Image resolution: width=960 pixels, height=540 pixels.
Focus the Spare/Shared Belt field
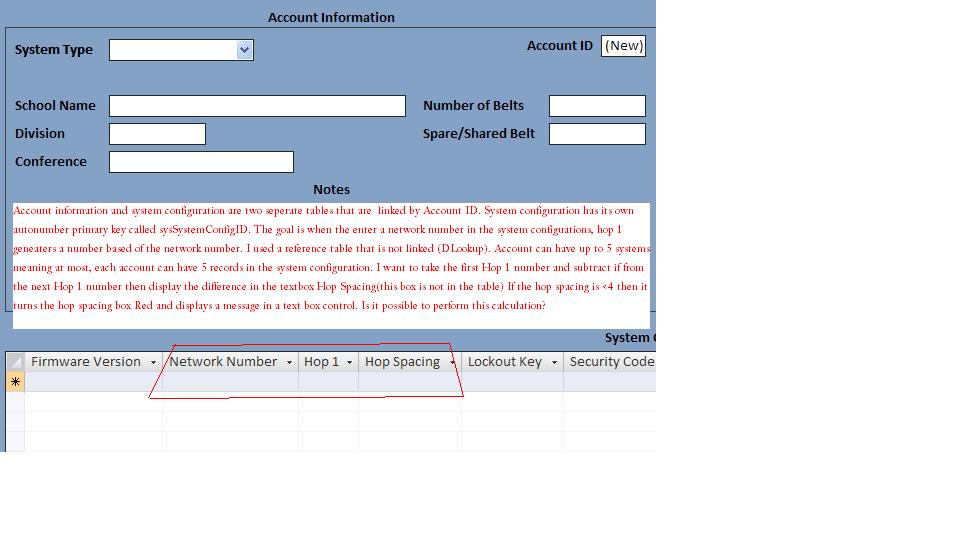click(597, 134)
